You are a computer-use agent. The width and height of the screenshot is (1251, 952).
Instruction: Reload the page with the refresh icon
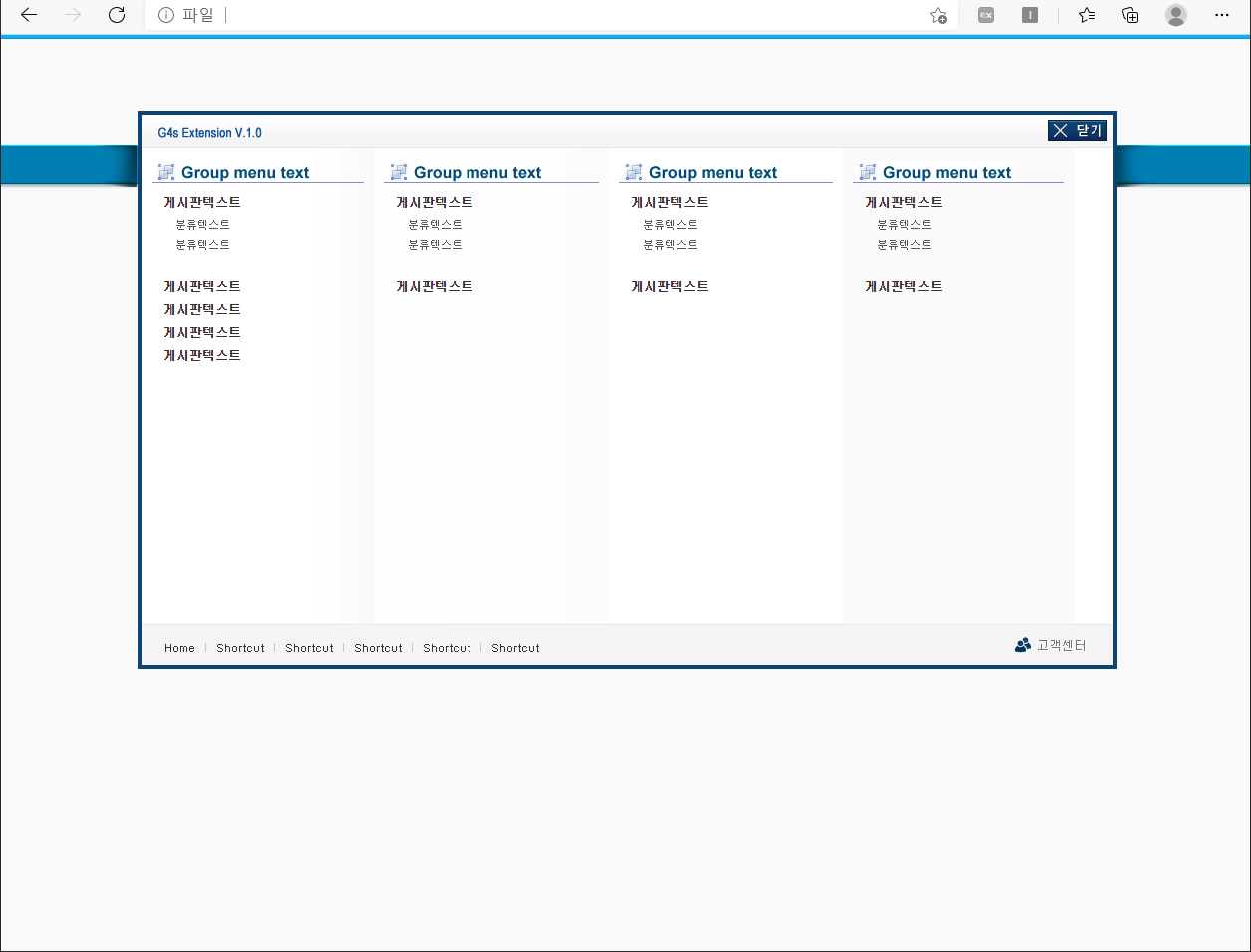click(x=117, y=15)
